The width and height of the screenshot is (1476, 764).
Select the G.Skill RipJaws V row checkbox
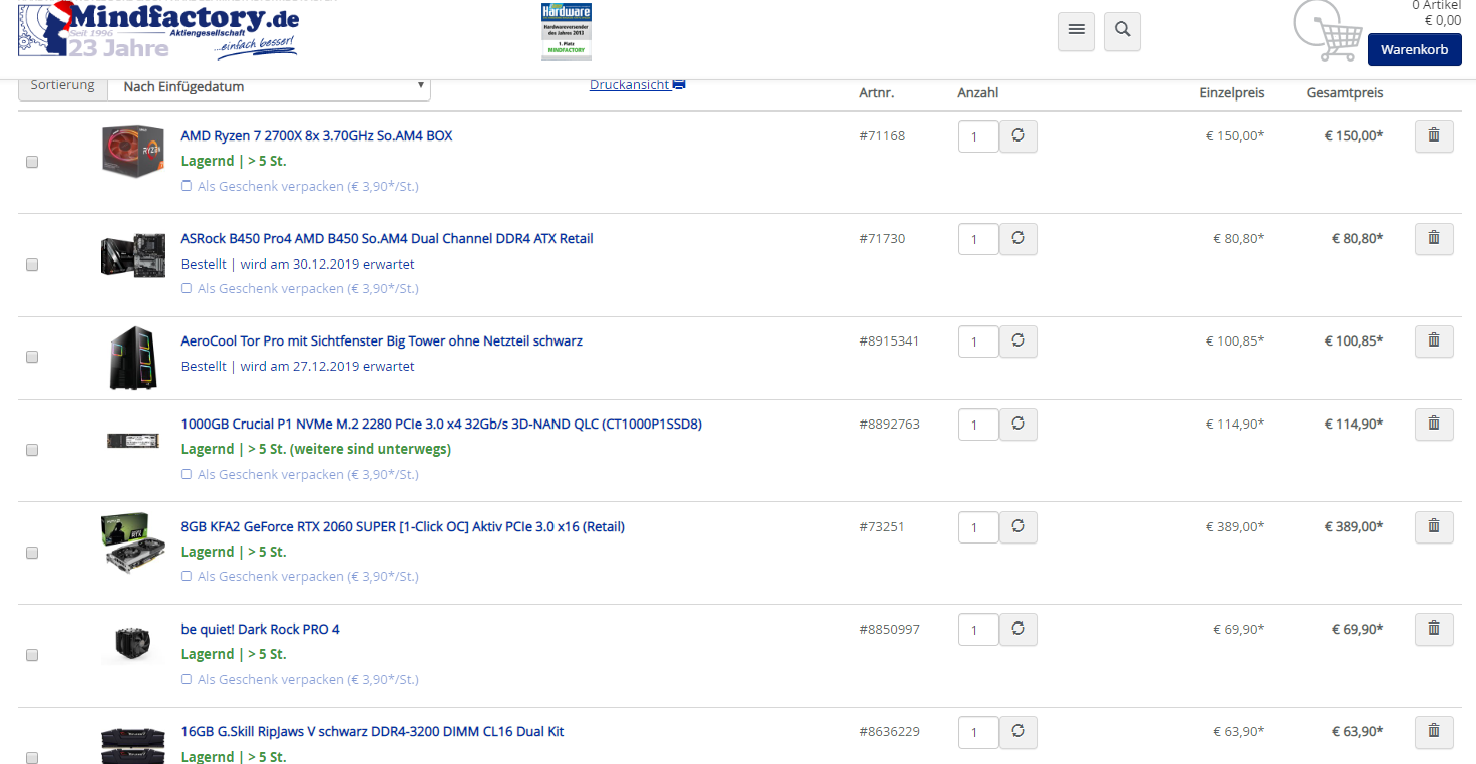click(32, 758)
